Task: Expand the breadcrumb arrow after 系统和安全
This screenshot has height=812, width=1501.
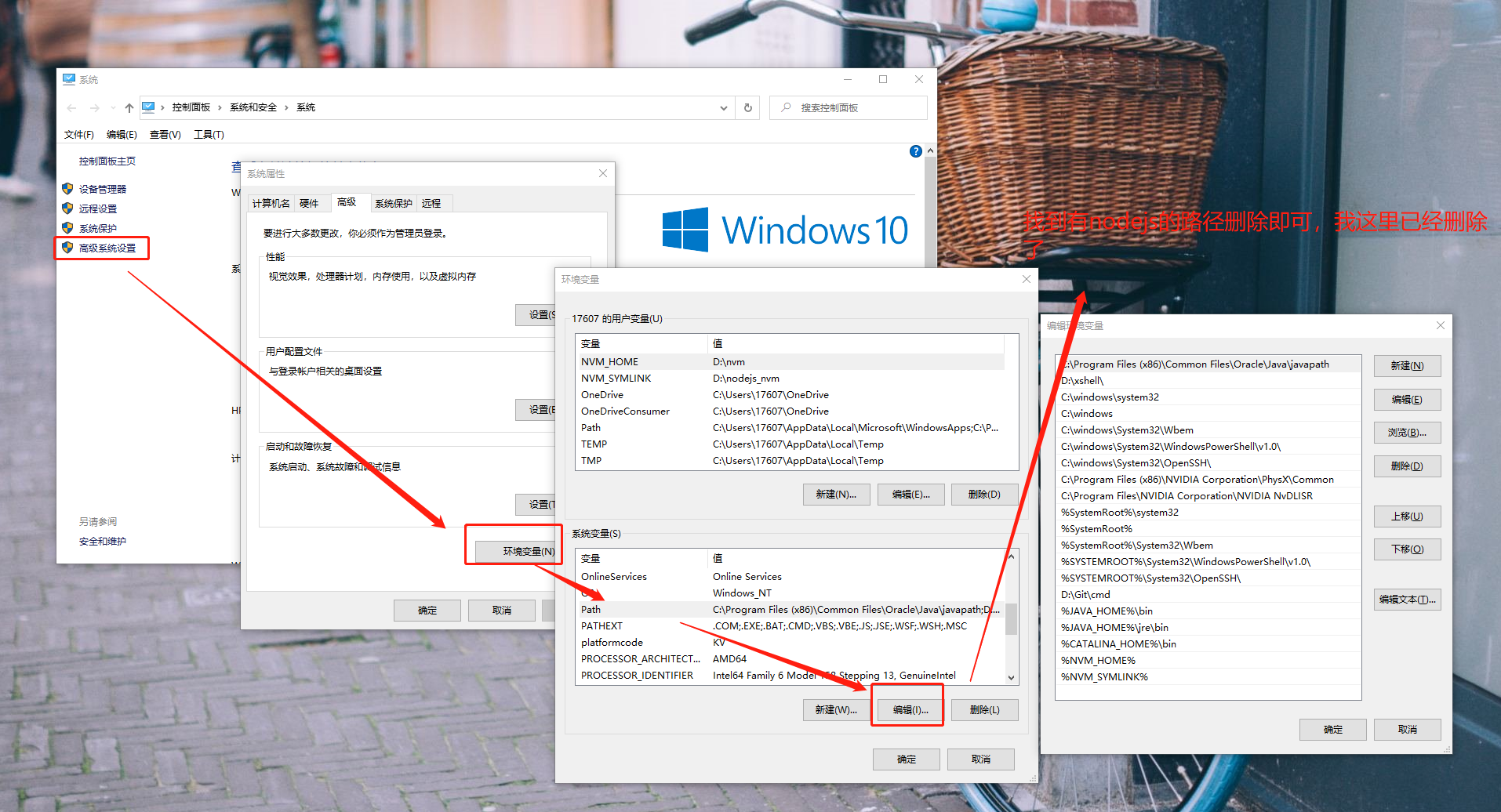Action: 288,107
